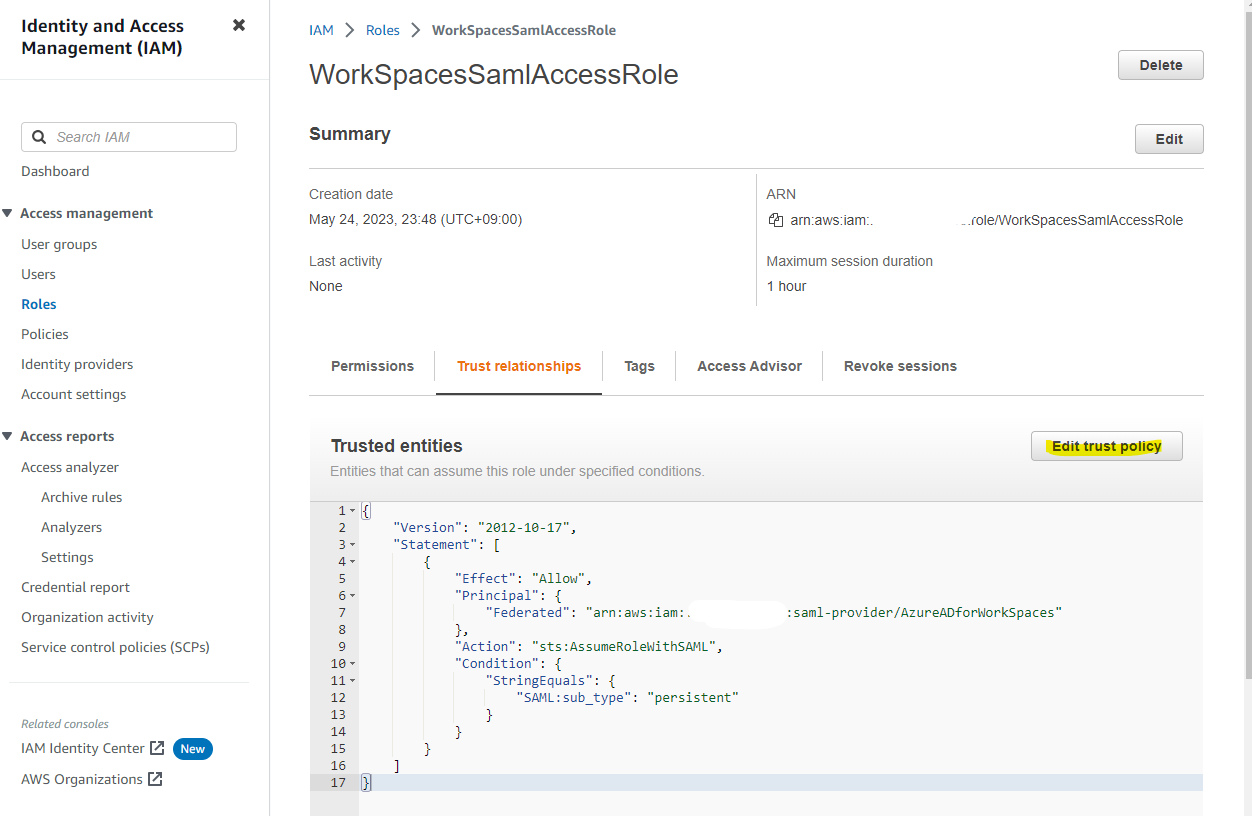The image size is (1252, 816).
Task: Open the Policies page from sidebar
Action: coord(44,334)
